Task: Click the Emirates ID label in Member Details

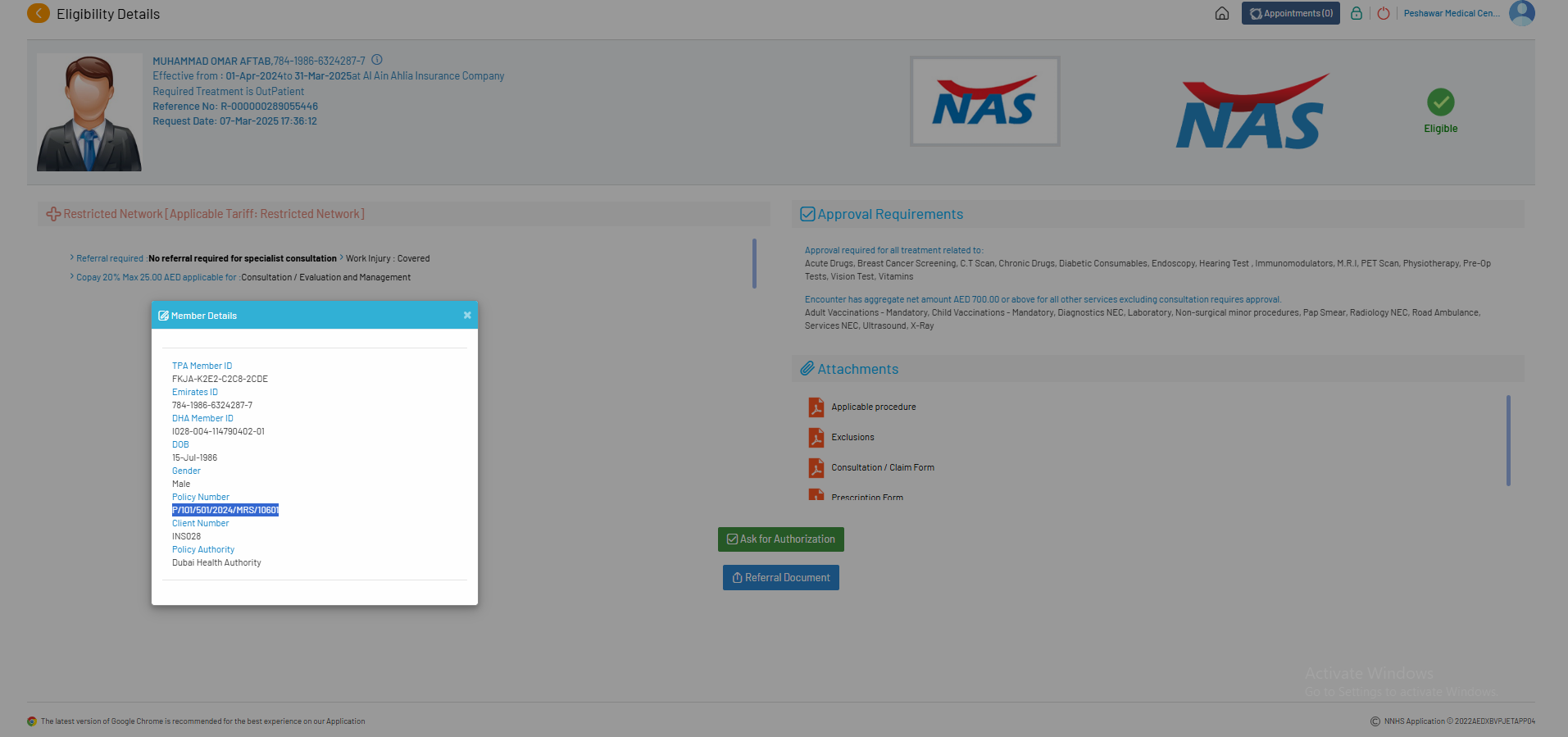Action: (195, 392)
